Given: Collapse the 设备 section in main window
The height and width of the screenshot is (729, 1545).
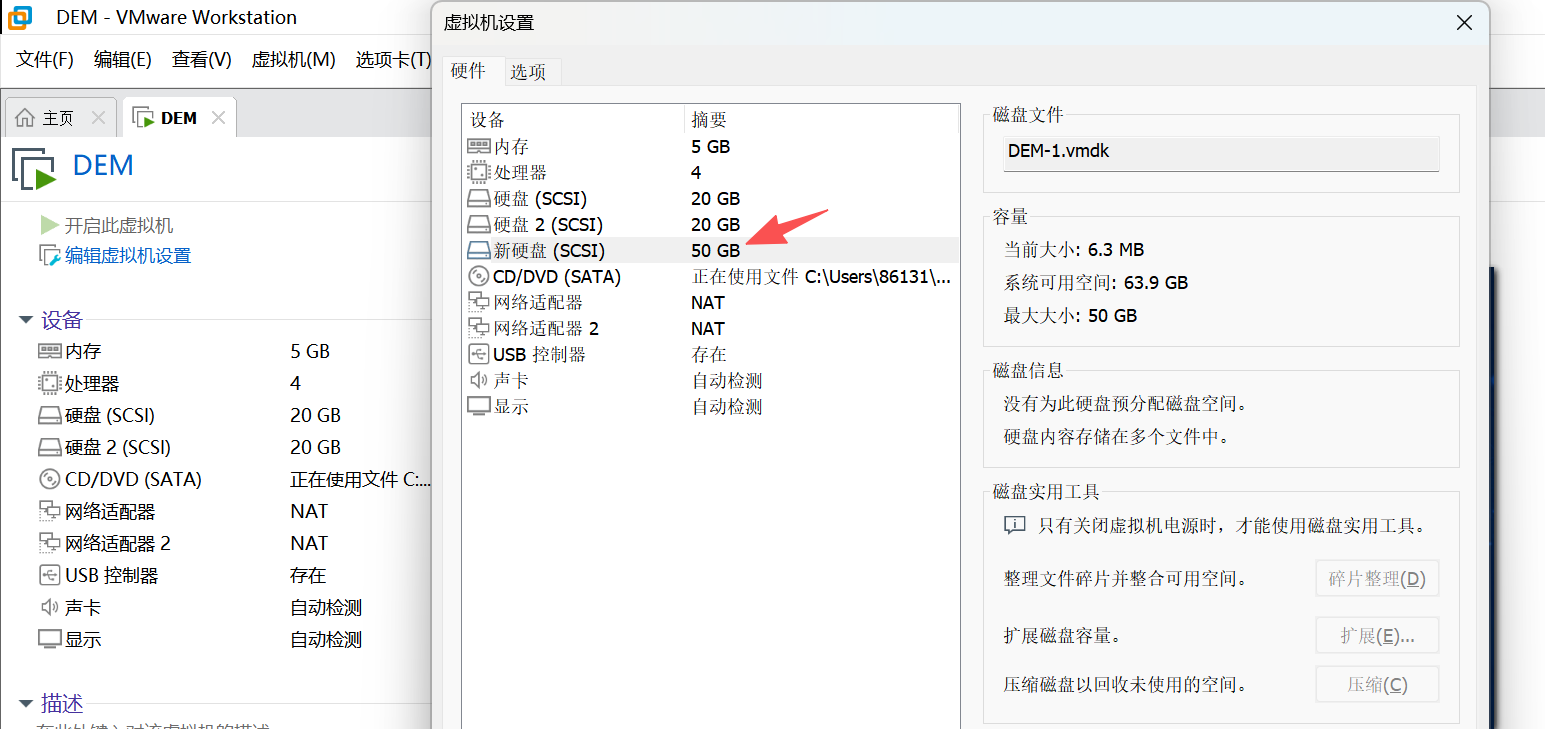Looking at the screenshot, I should [26, 320].
